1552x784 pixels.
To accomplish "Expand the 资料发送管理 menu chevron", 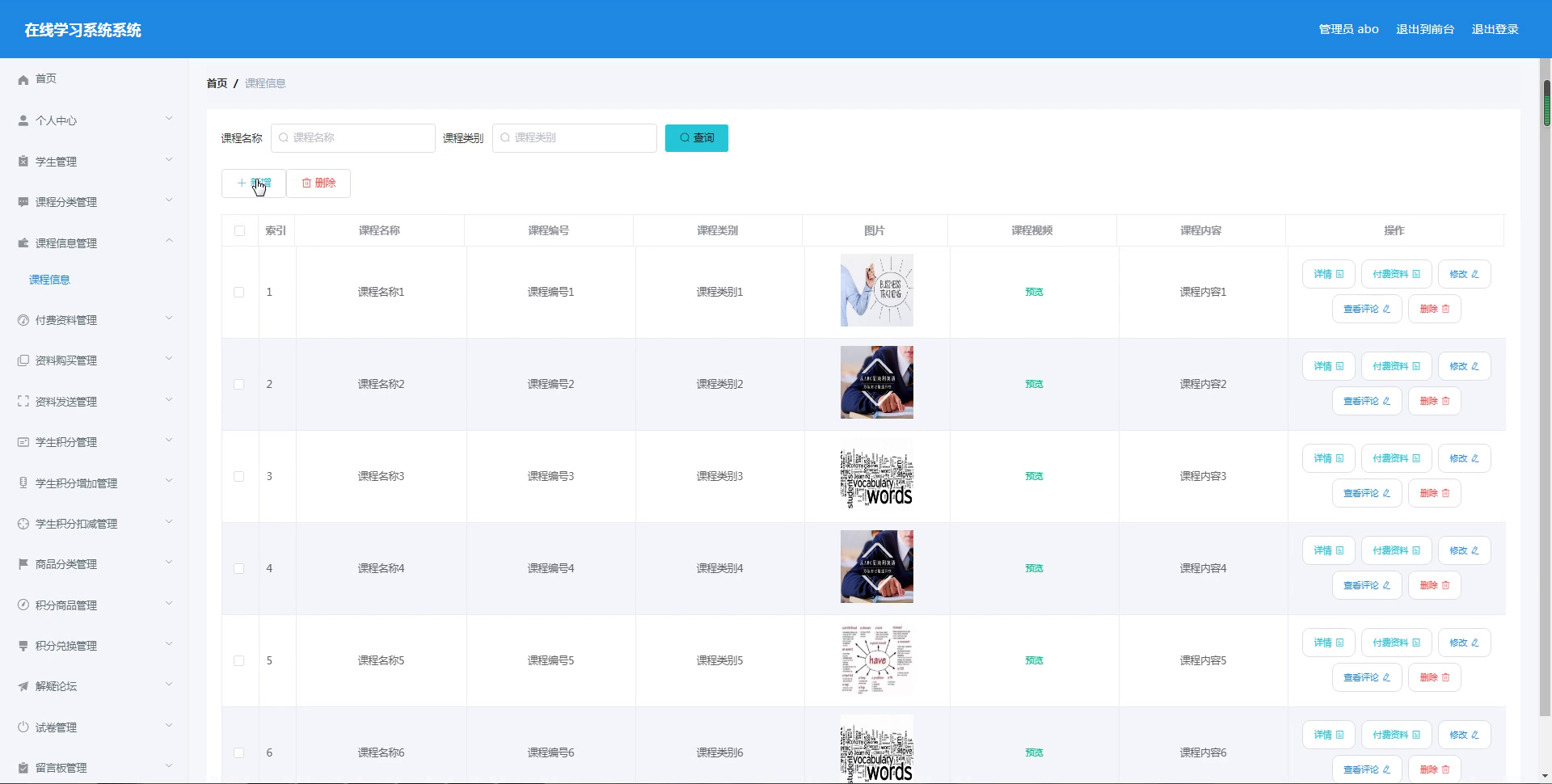I will [x=169, y=400].
